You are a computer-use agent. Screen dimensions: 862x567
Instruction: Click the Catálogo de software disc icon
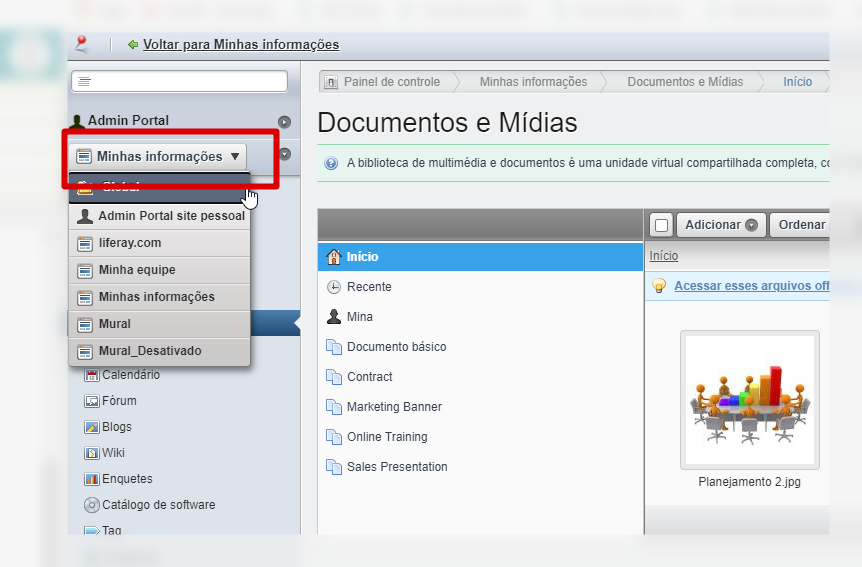click(x=92, y=505)
